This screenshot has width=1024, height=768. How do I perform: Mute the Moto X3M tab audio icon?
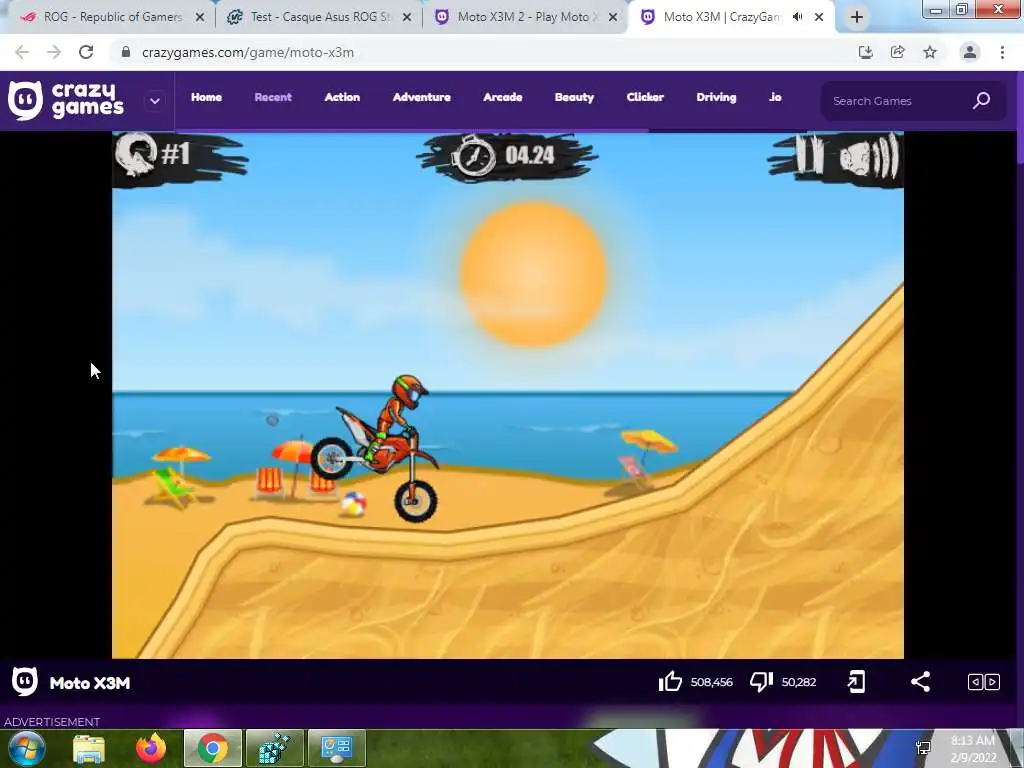point(797,18)
